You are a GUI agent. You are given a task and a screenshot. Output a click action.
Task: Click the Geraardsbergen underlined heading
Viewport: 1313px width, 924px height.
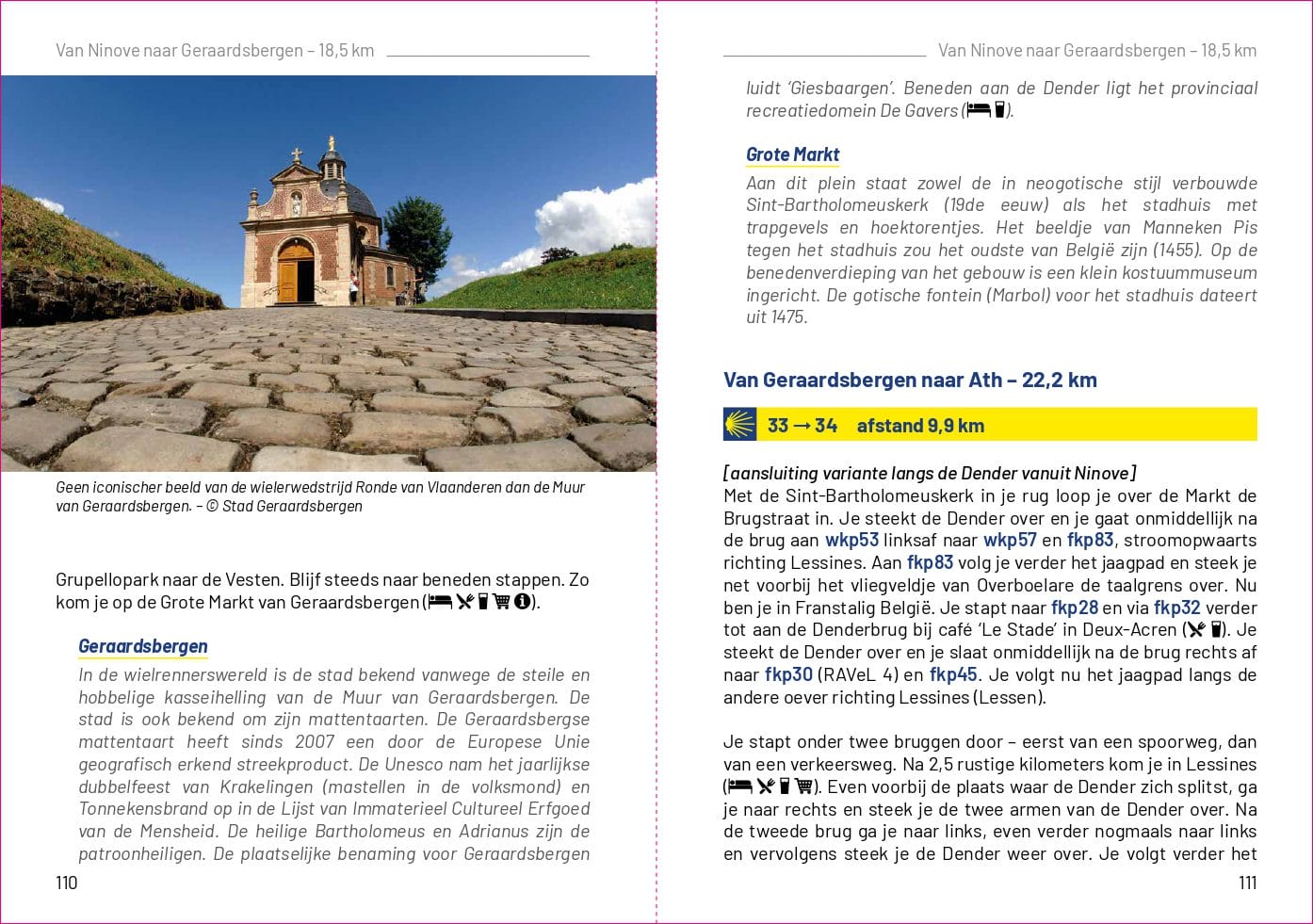tap(143, 646)
